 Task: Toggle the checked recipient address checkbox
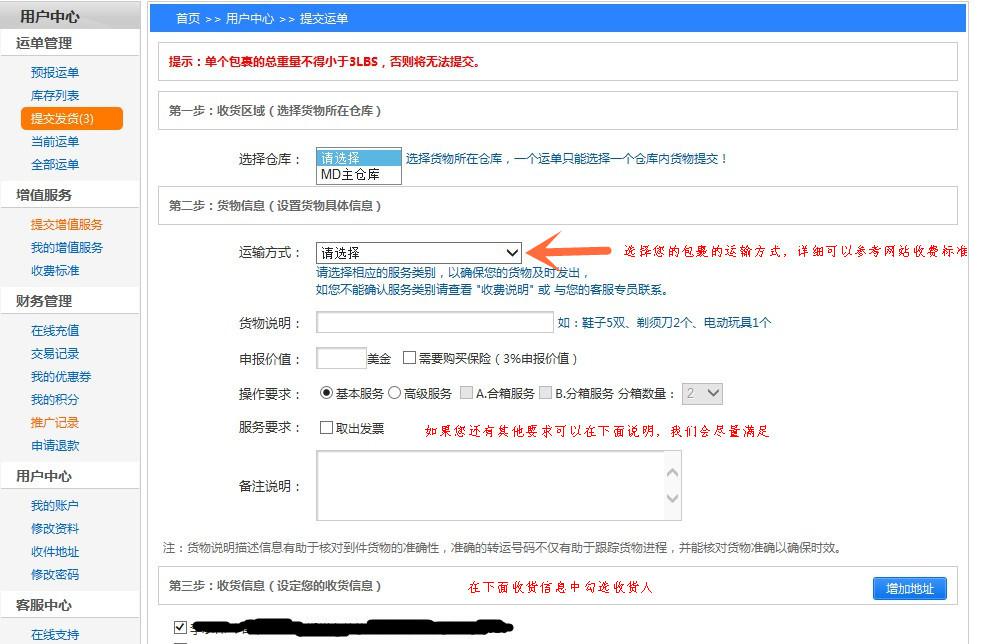tap(180, 628)
